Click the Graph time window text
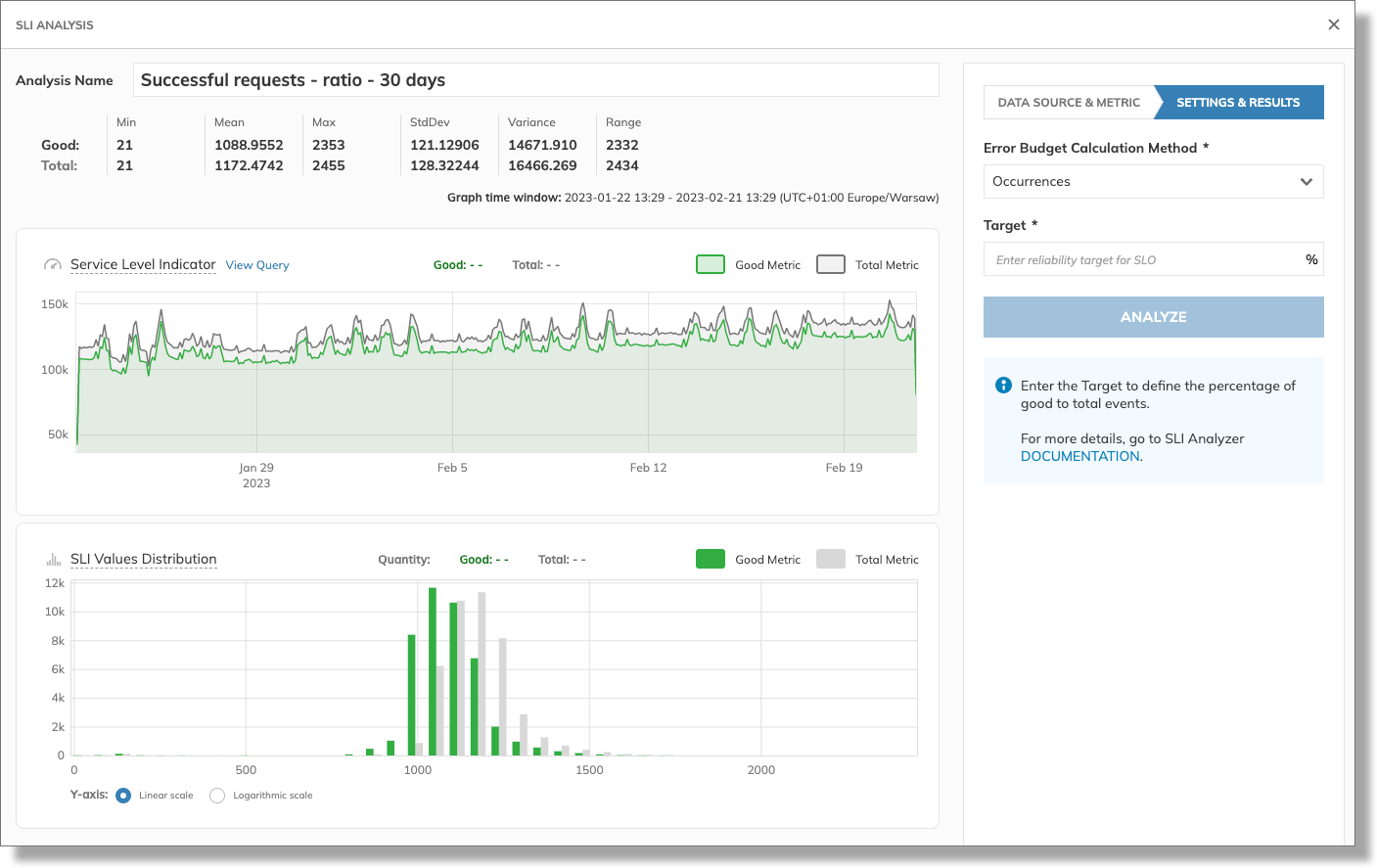 pos(693,198)
